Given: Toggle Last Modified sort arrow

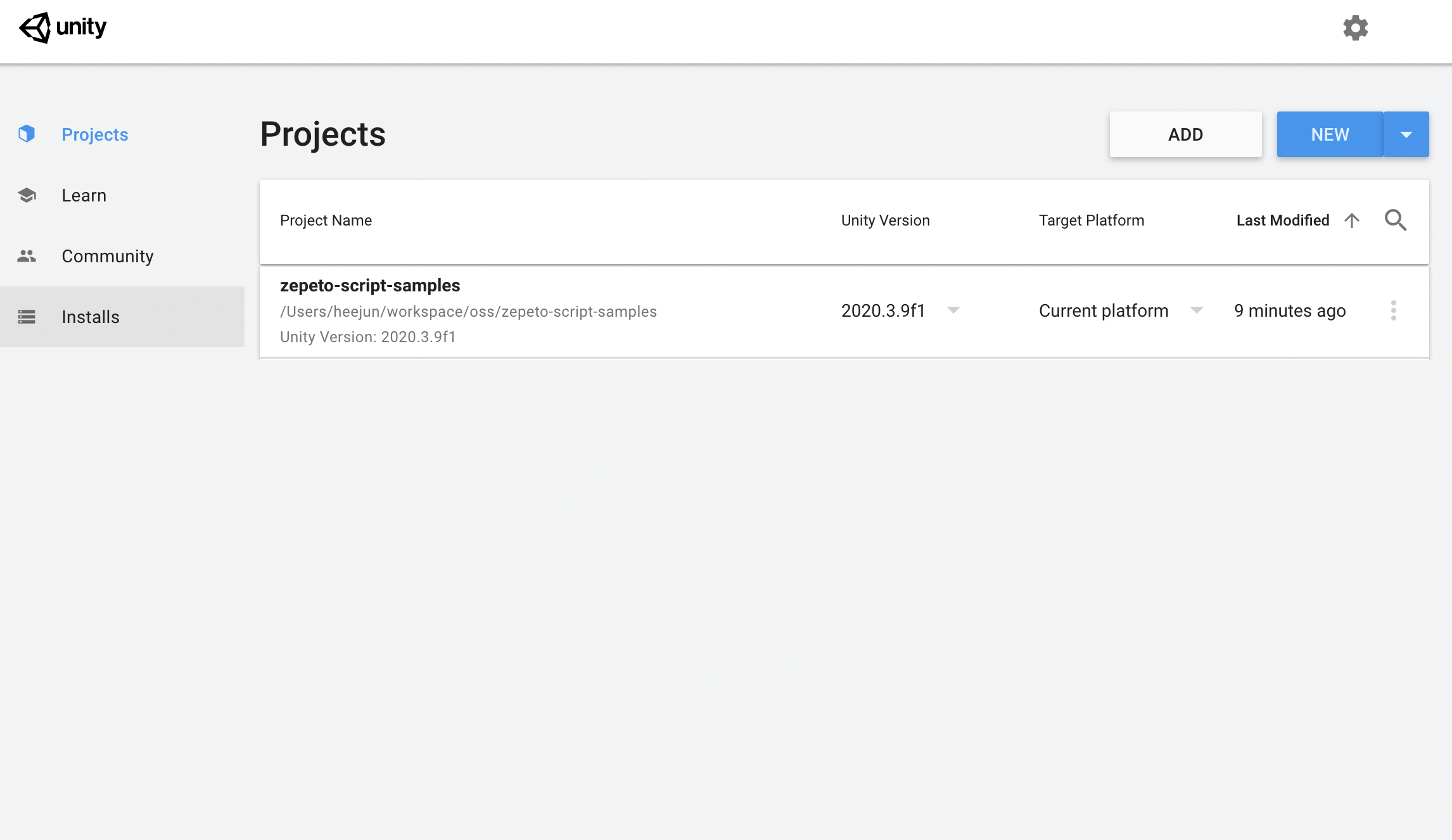Looking at the screenshot, I should click(1351, 220).
